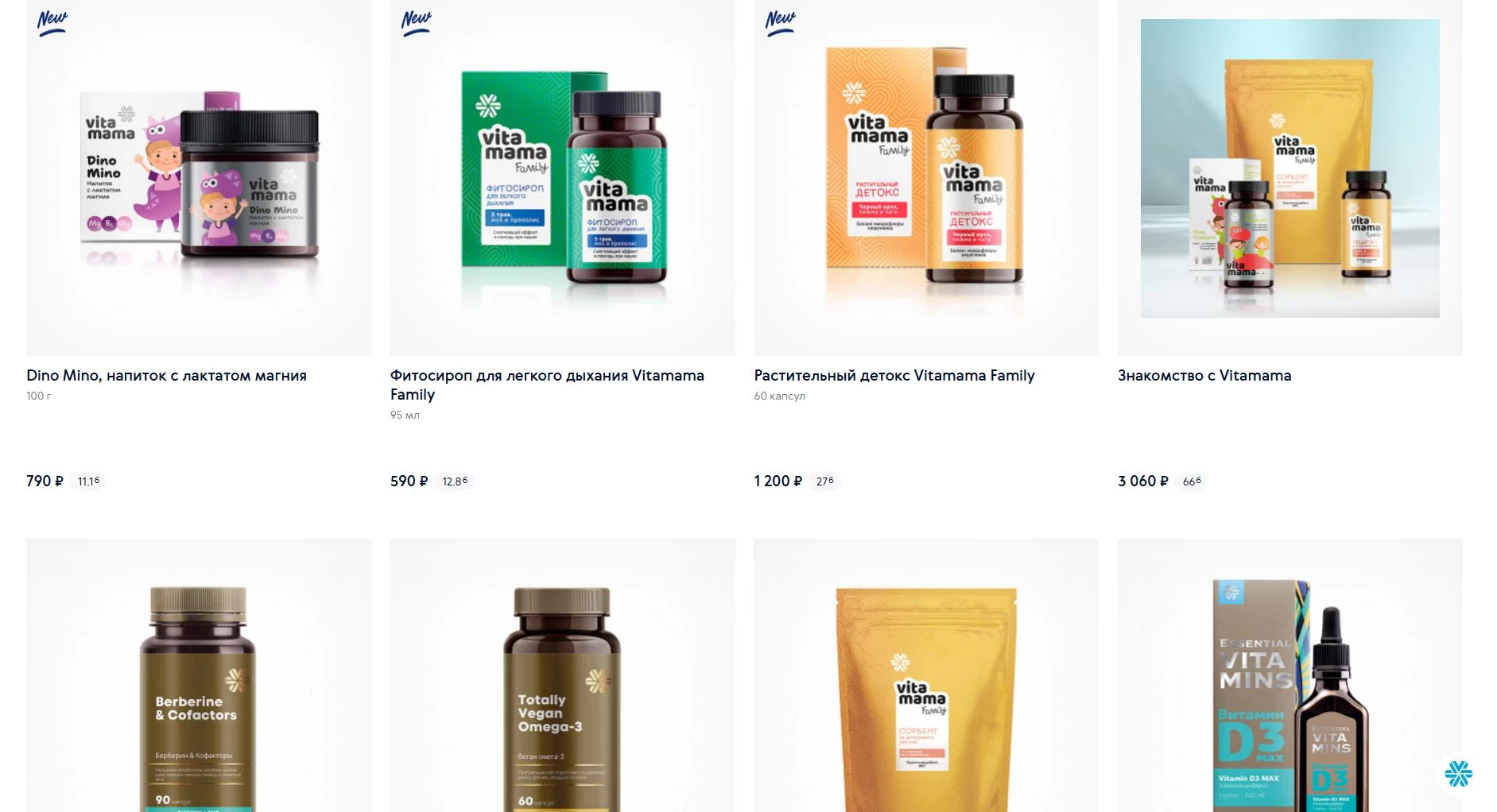The image size is (1497, 812).
Task: Open Dino Mino product image
Action: pyautogui.click(x=199, y=178)
